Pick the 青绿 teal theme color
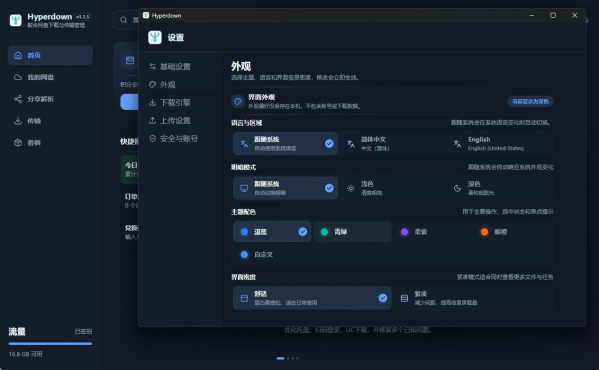 tap(352, 232)
